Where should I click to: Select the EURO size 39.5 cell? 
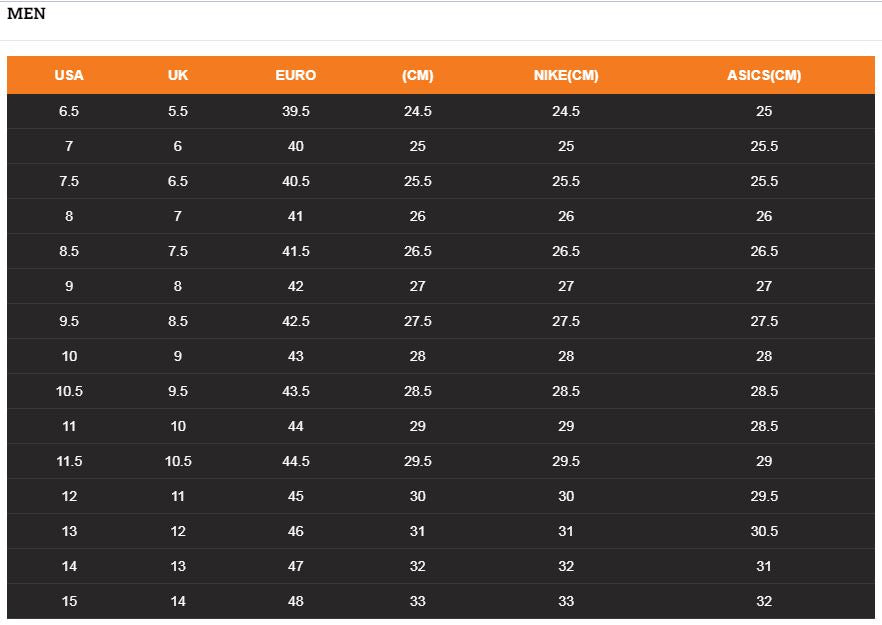click(x=296, y=111)
